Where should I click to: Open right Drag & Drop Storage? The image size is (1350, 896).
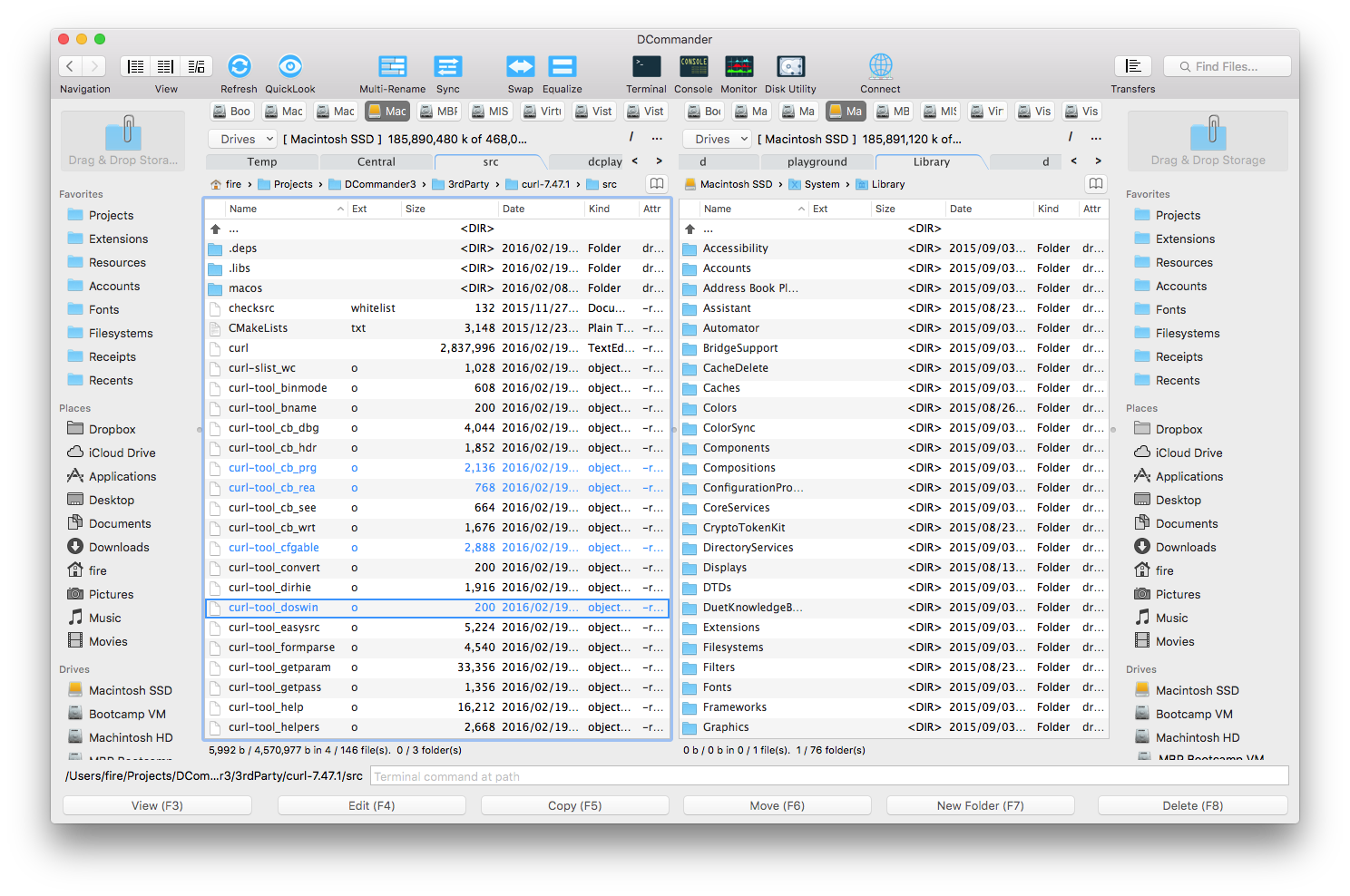pos(1208,141)
